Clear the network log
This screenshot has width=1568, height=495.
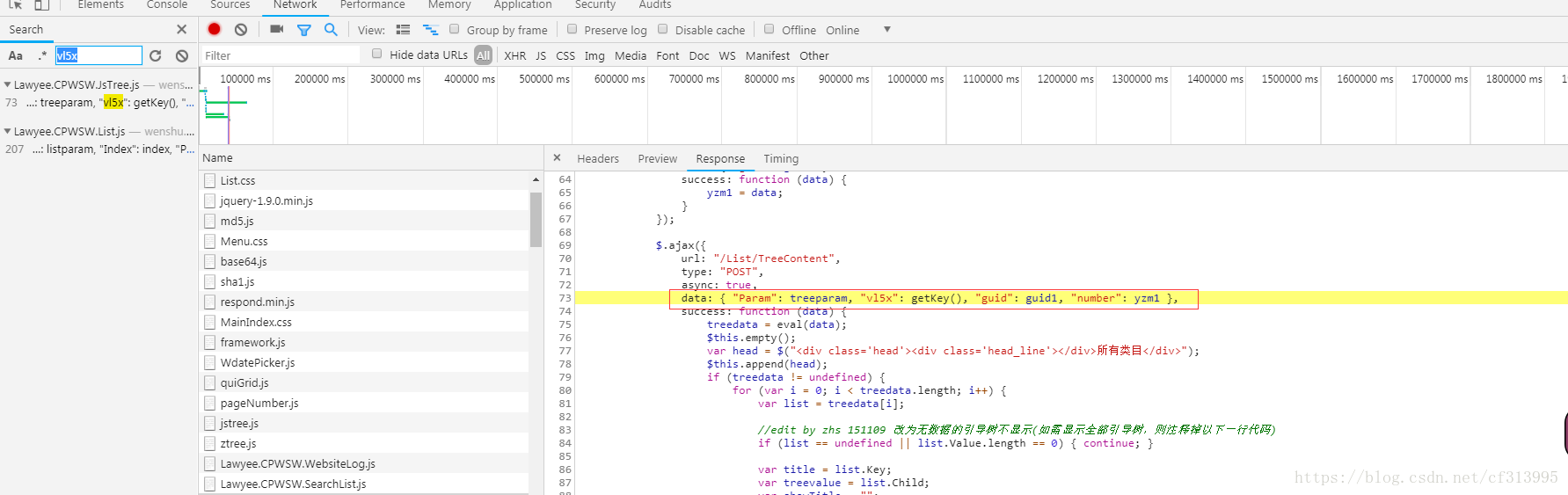(241, 29)
